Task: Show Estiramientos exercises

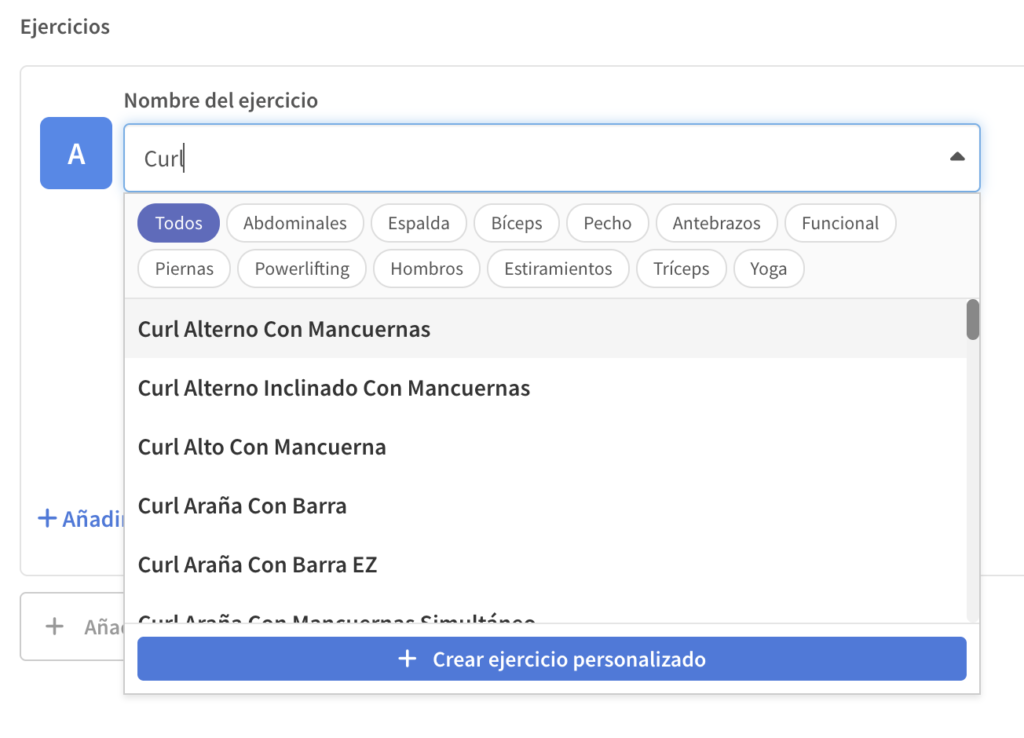Action: [x=558, y=269]
